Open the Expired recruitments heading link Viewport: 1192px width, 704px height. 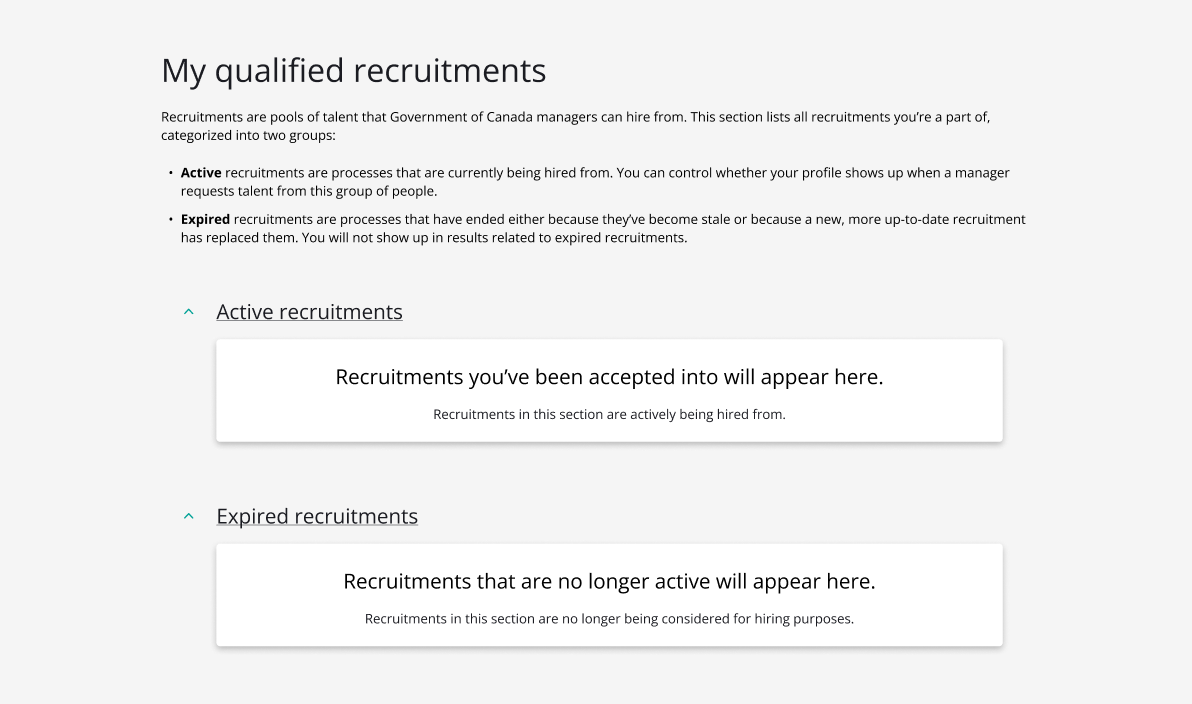tap(317, 516)
